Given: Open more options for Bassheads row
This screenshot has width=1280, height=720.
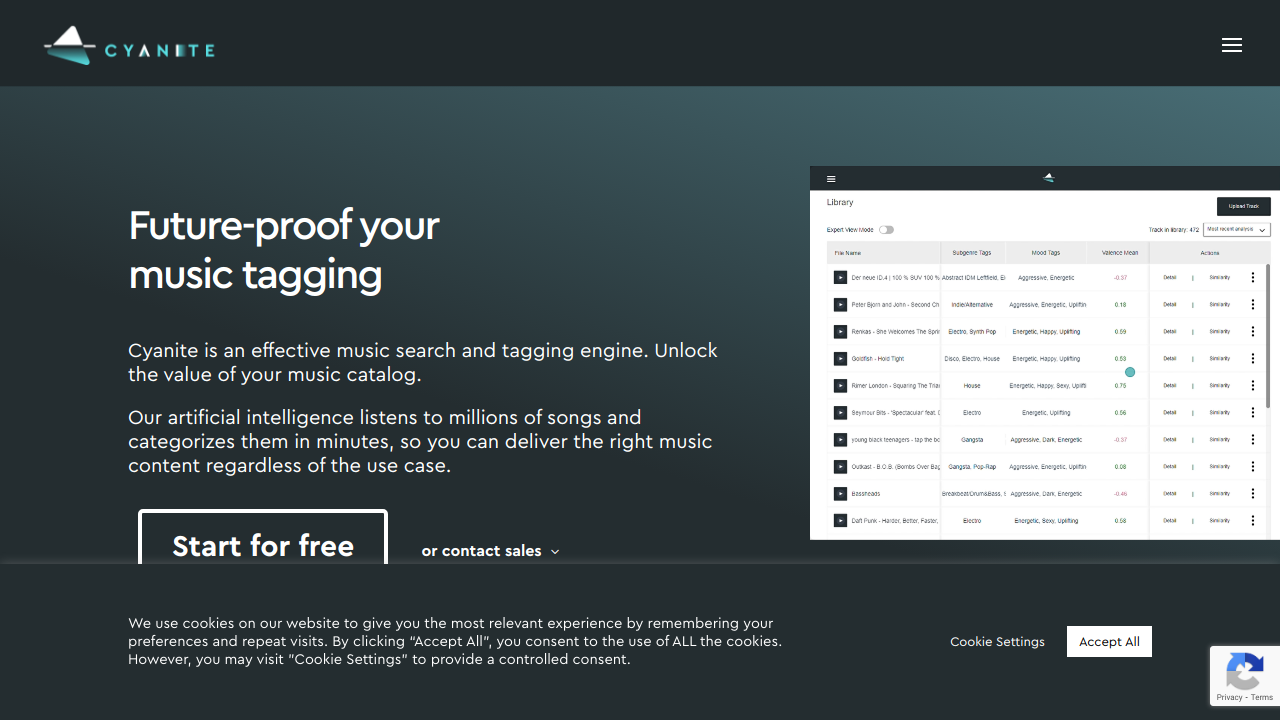Looking at the screenshot, I should coord(1253,493).
